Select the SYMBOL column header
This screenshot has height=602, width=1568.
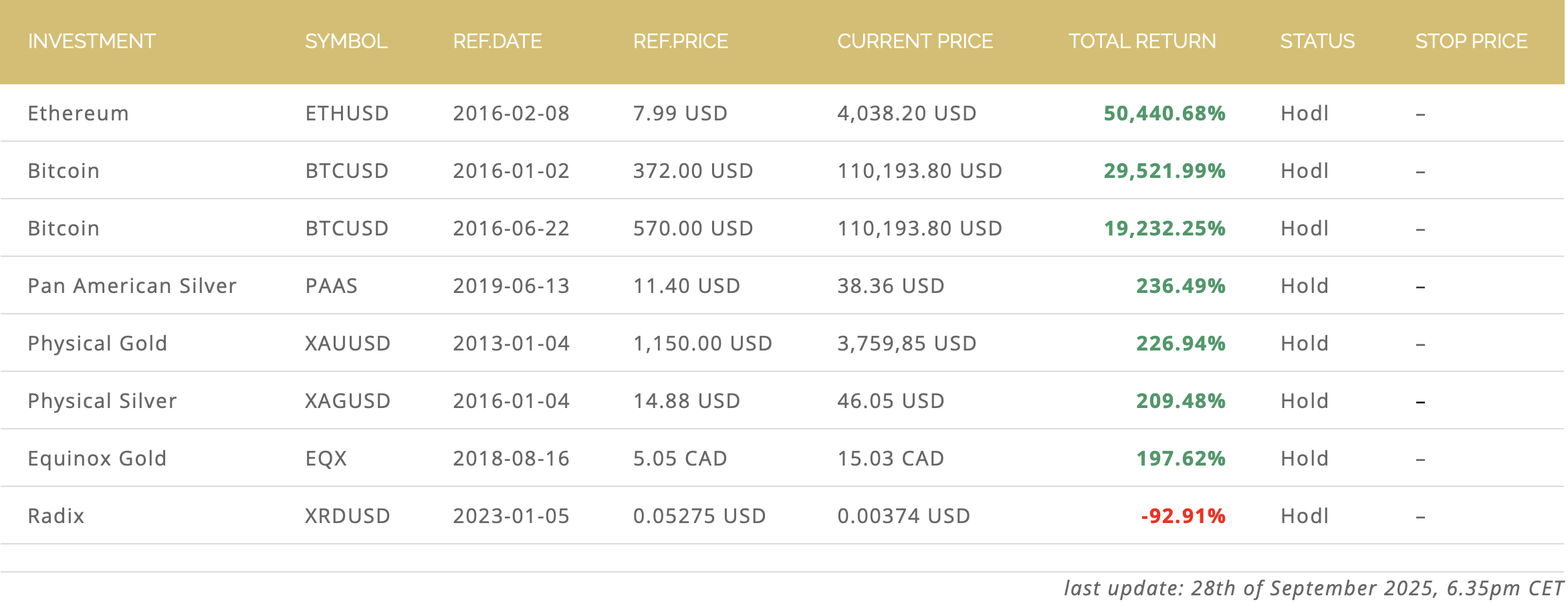(346, 41)
